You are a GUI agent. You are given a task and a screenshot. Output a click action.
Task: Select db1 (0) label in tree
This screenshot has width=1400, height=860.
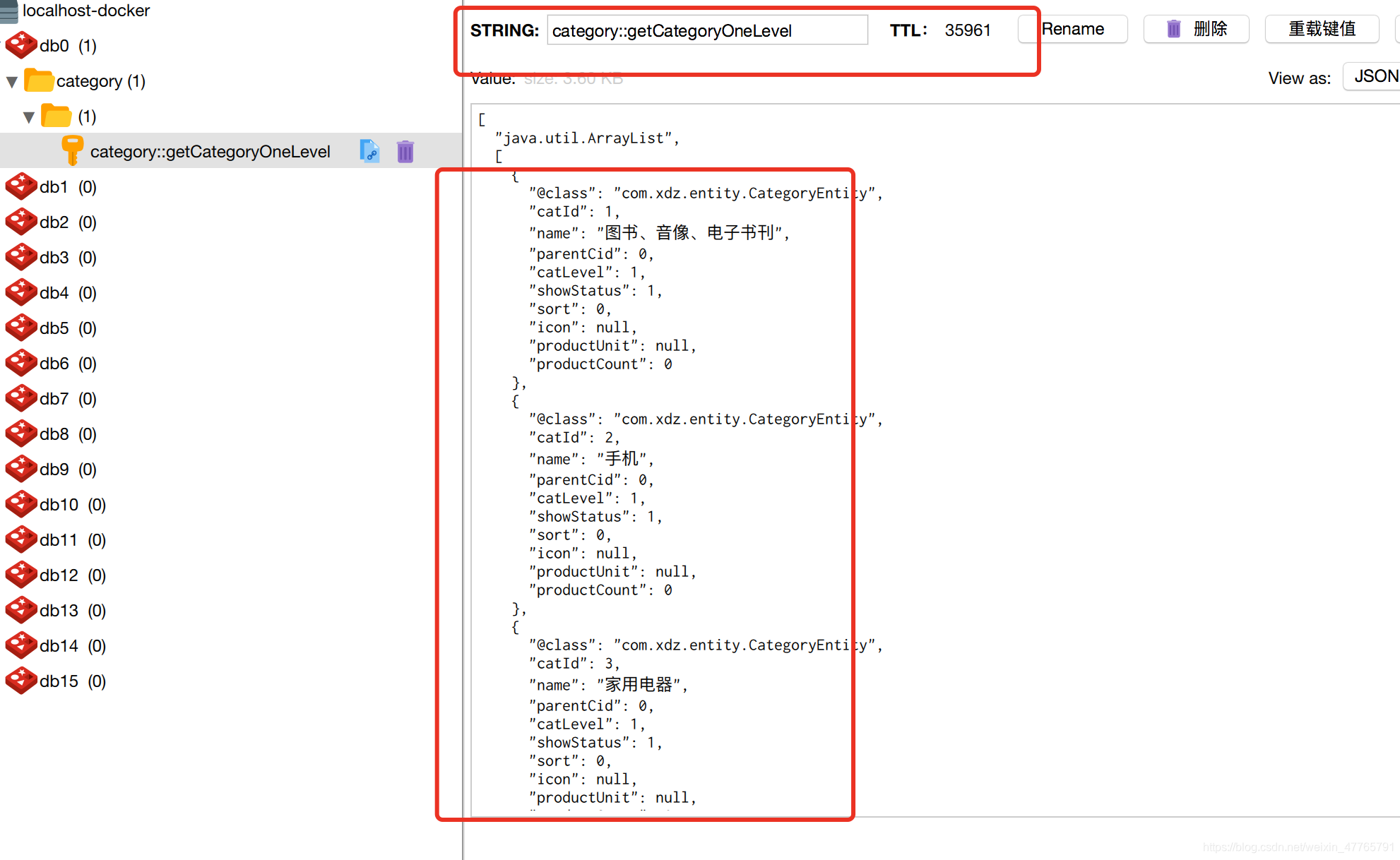68,187
